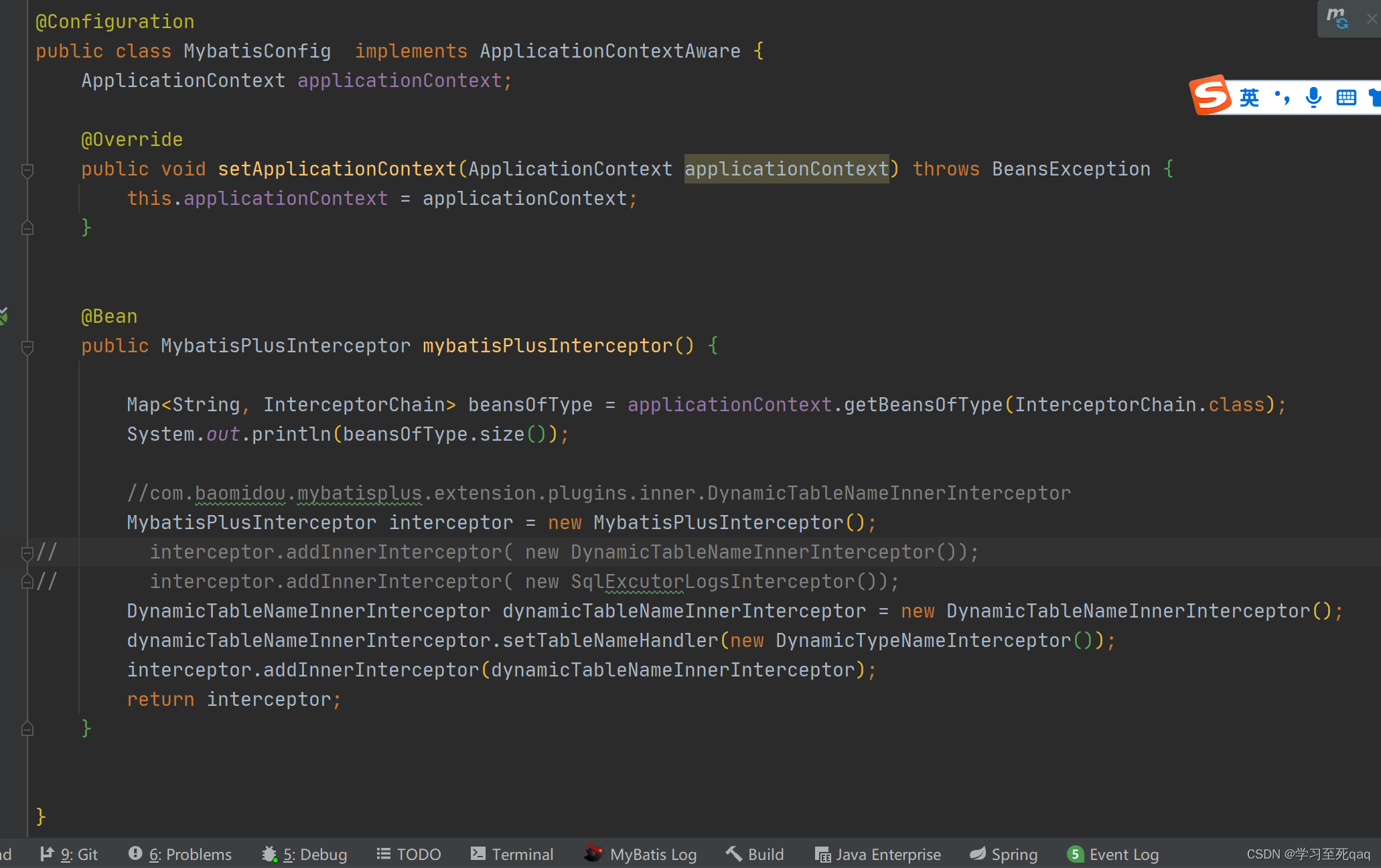
Task: Click the Spring bean gutter icon beside @Bean
Action: (4, 315)
